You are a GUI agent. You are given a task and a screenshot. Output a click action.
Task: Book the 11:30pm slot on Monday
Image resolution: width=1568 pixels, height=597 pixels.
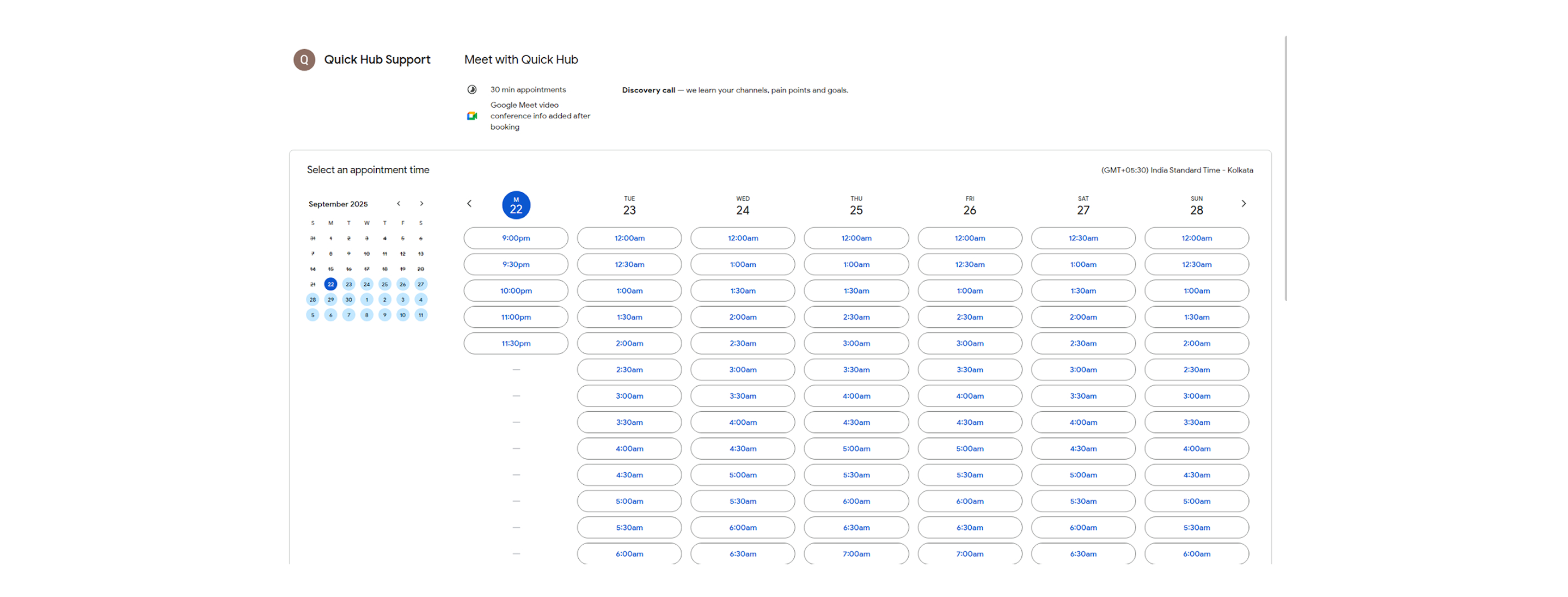coord(516,344)
